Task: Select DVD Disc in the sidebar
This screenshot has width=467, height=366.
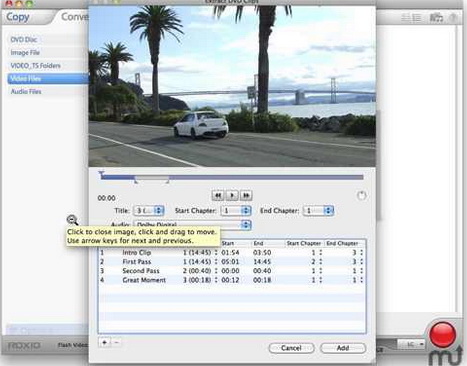Action: pyautogui.click(x=23, y=39)
